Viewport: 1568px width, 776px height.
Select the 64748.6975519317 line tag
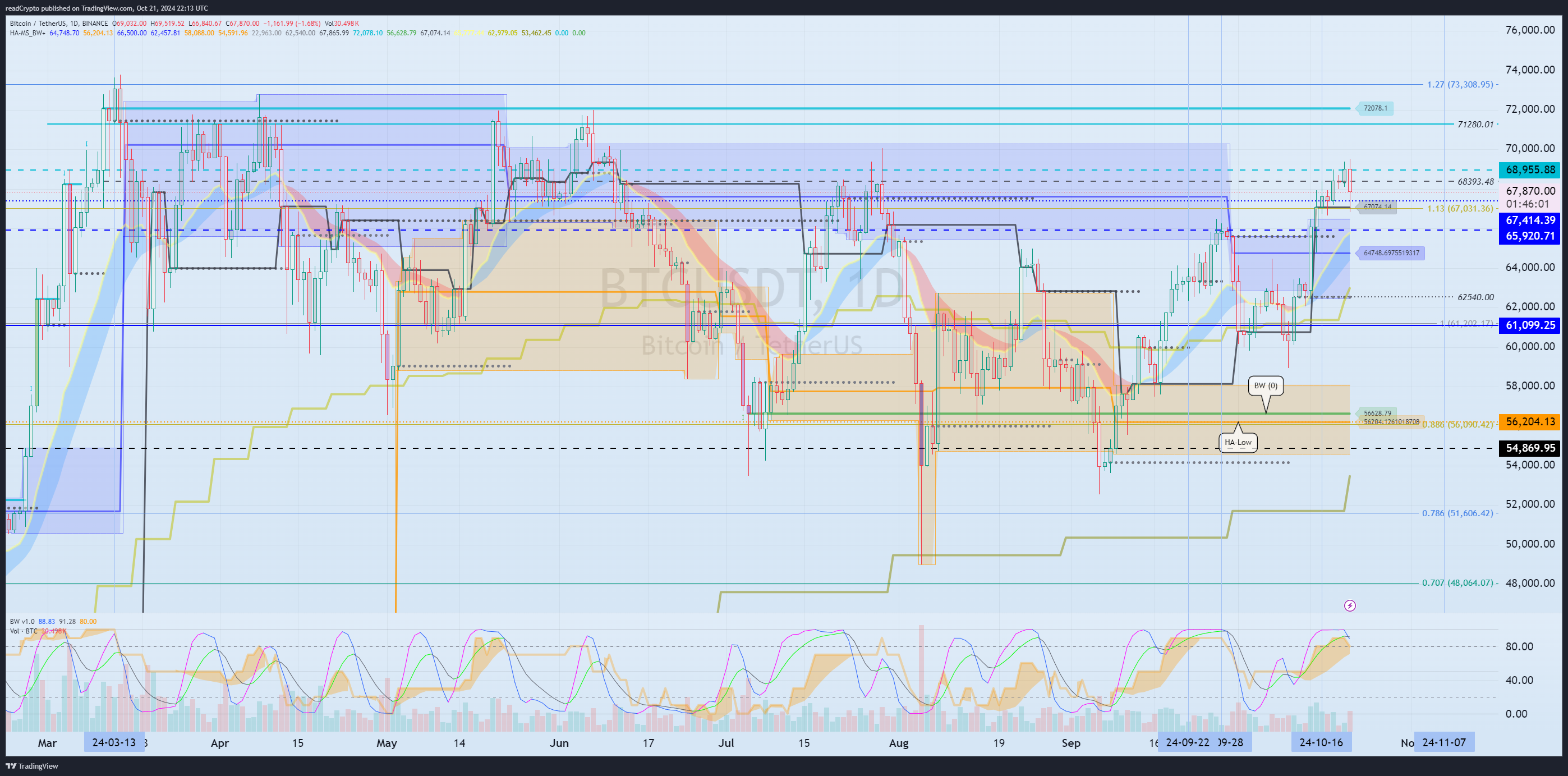coord(1391,252)
